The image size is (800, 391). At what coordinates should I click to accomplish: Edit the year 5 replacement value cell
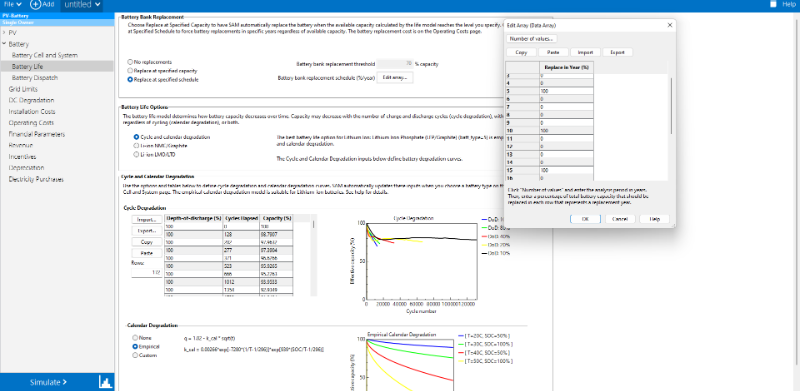(x=566, y=90)
